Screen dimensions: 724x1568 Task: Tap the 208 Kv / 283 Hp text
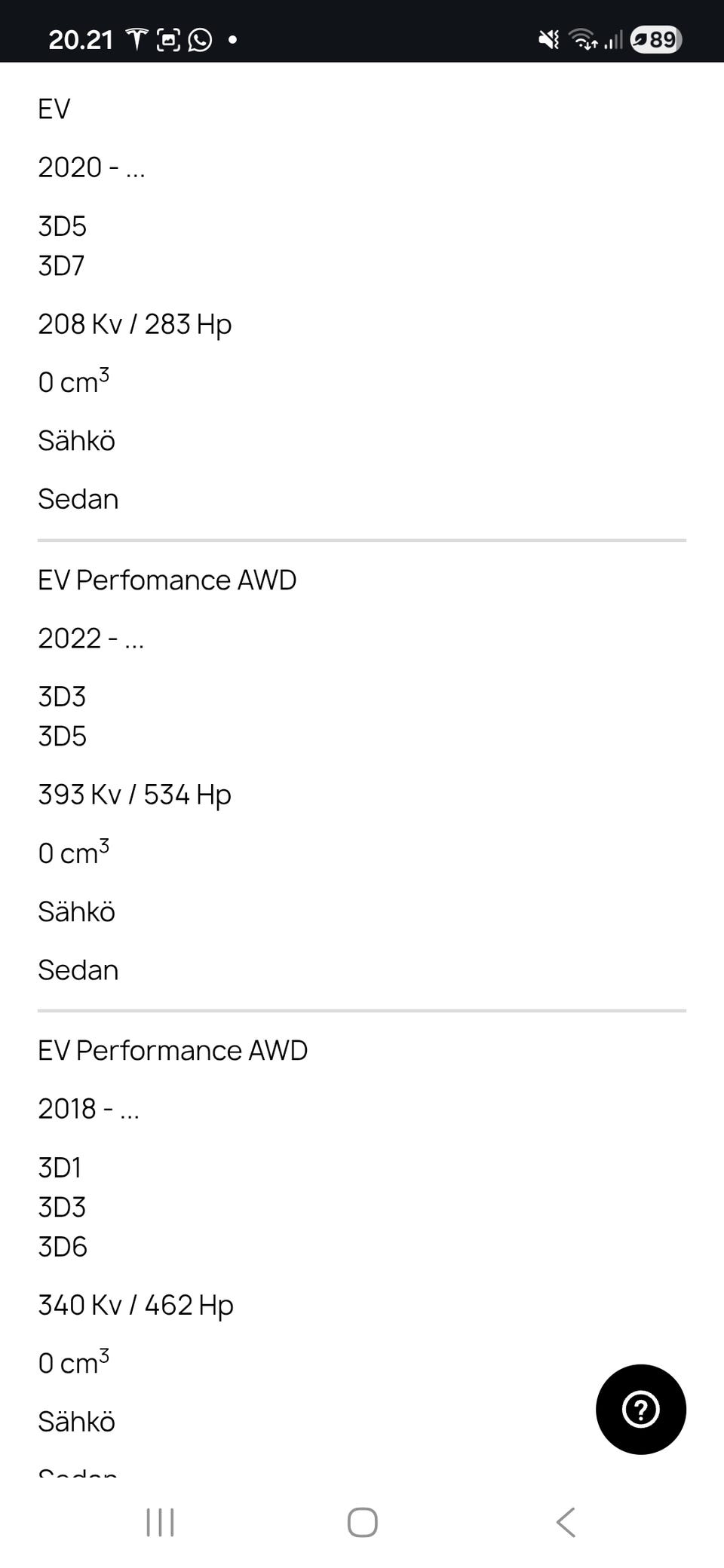[x=134, y=324]
